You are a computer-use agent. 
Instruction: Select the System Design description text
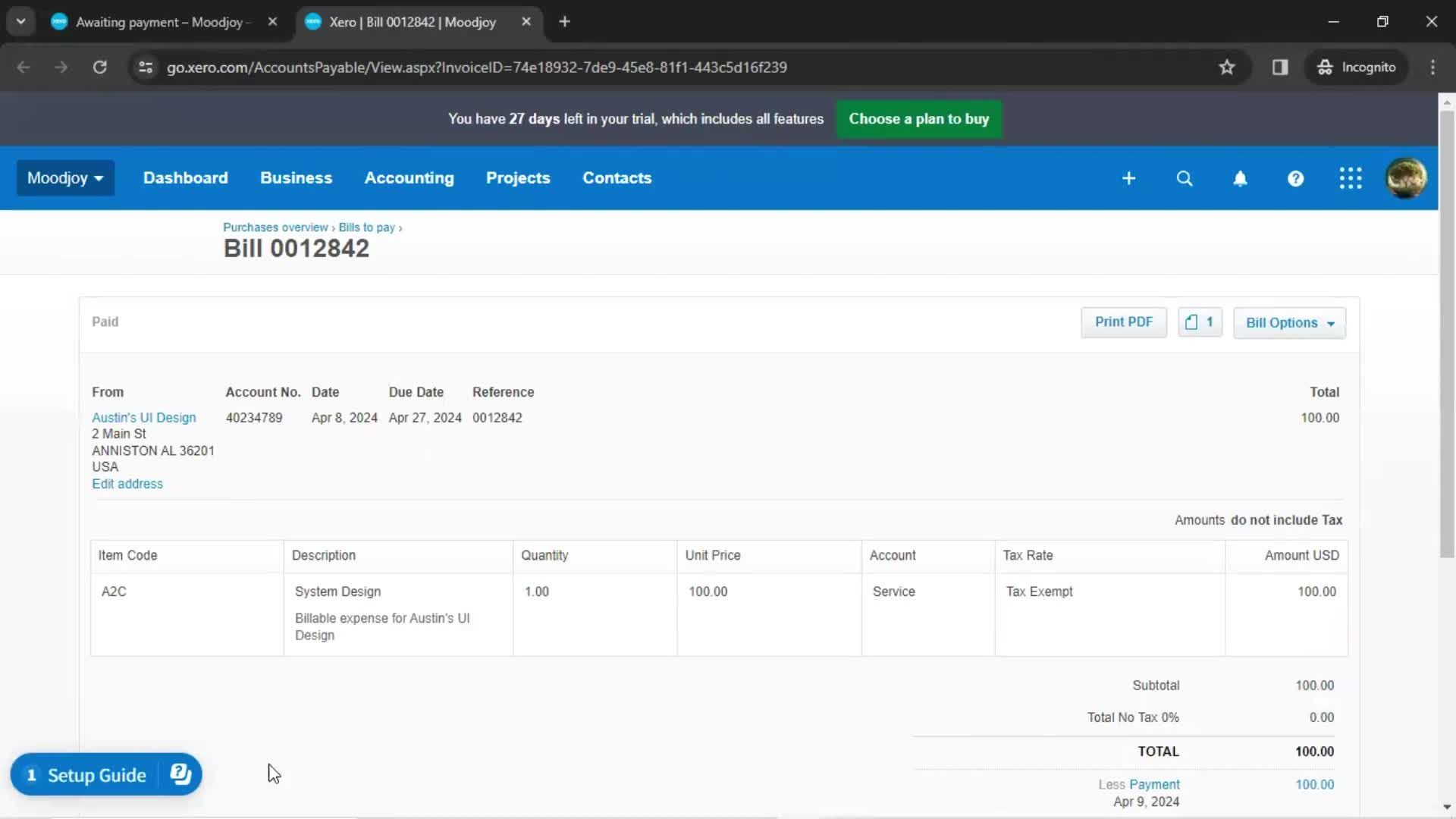tap(337, 591)
